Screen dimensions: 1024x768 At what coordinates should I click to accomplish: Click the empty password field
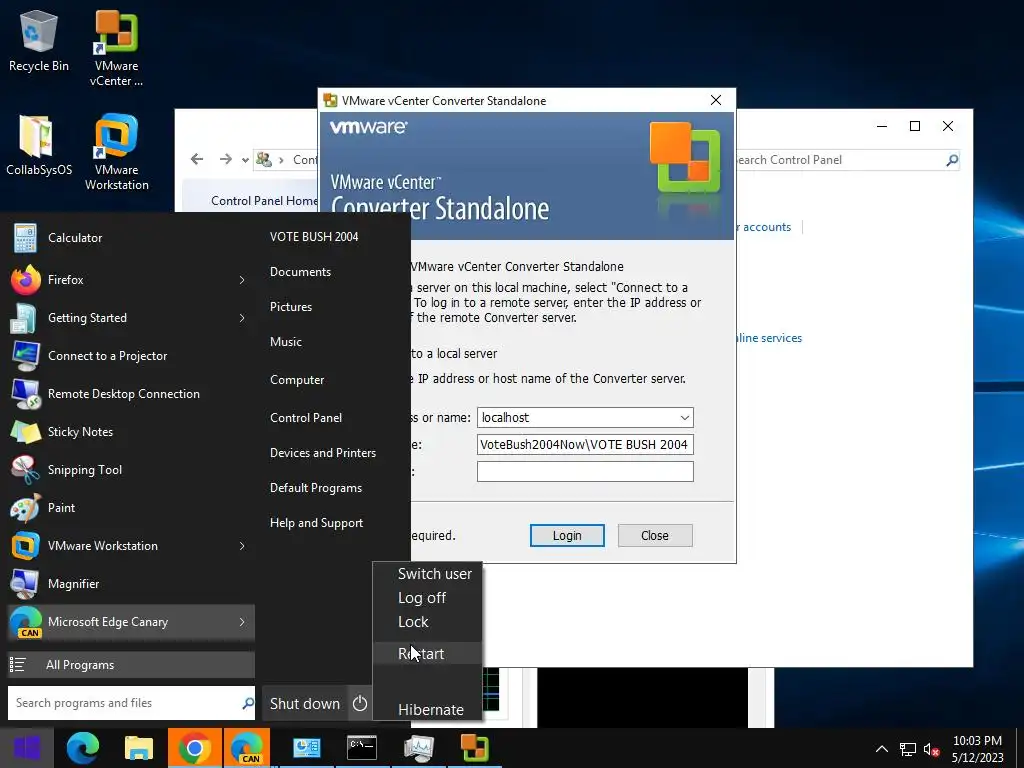pyautogui.click(x=585, y=472)
